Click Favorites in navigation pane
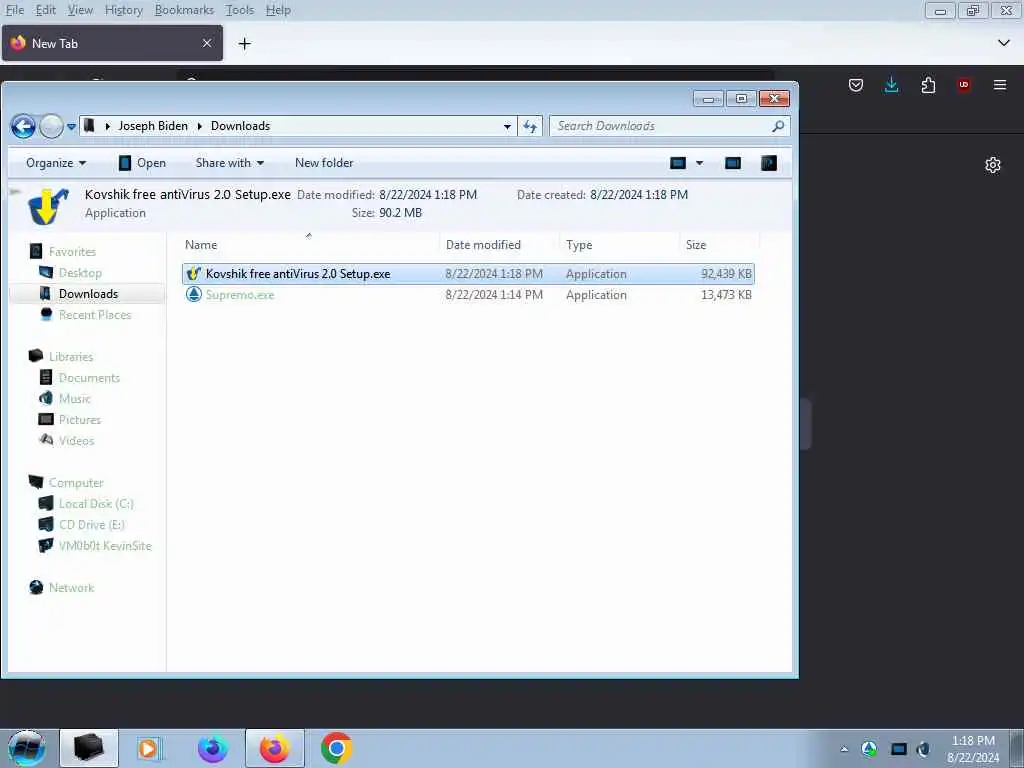This screenshot has width=1024, height=768. click(72, 252)
